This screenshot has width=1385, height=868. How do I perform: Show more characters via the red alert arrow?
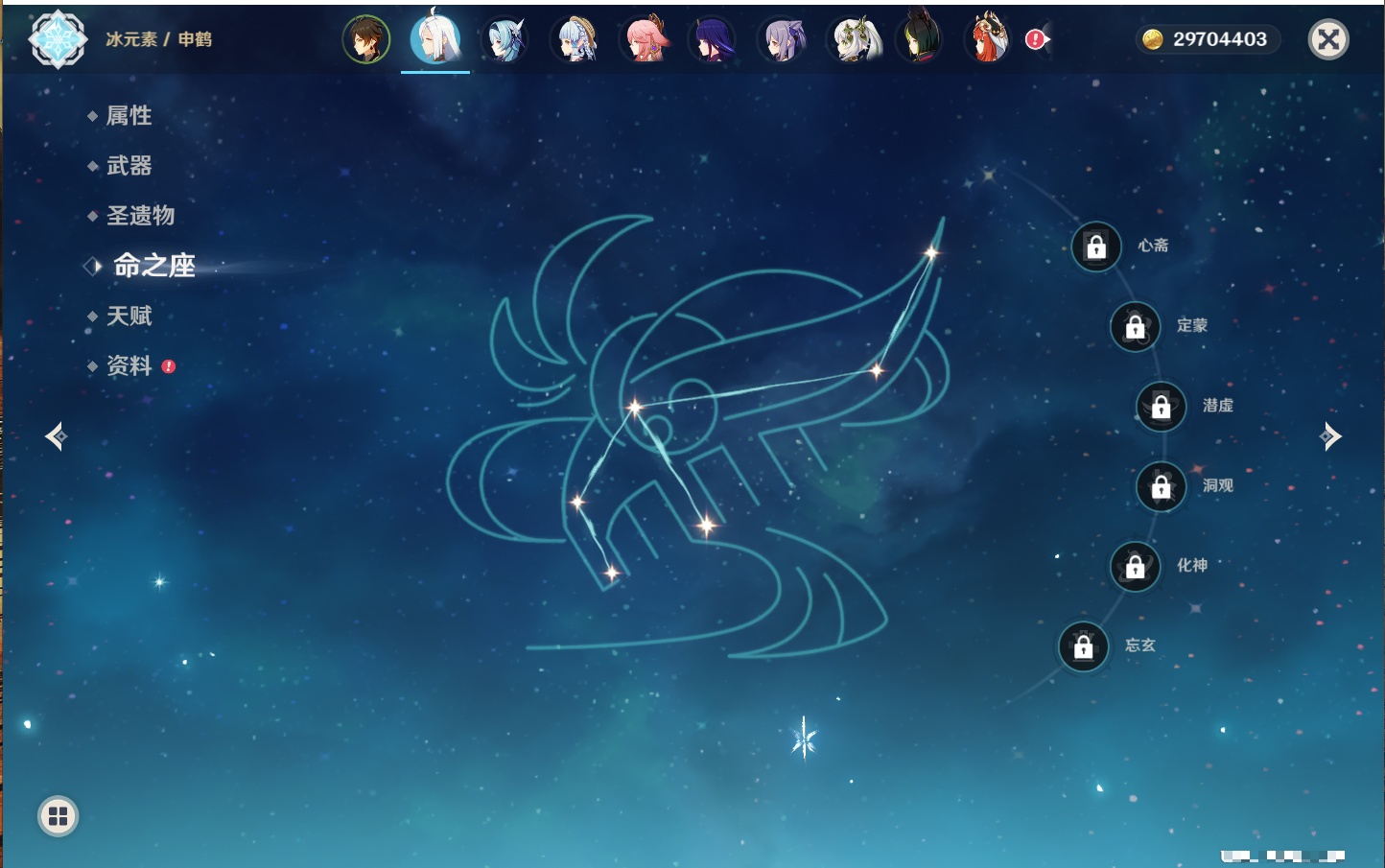1038,39
